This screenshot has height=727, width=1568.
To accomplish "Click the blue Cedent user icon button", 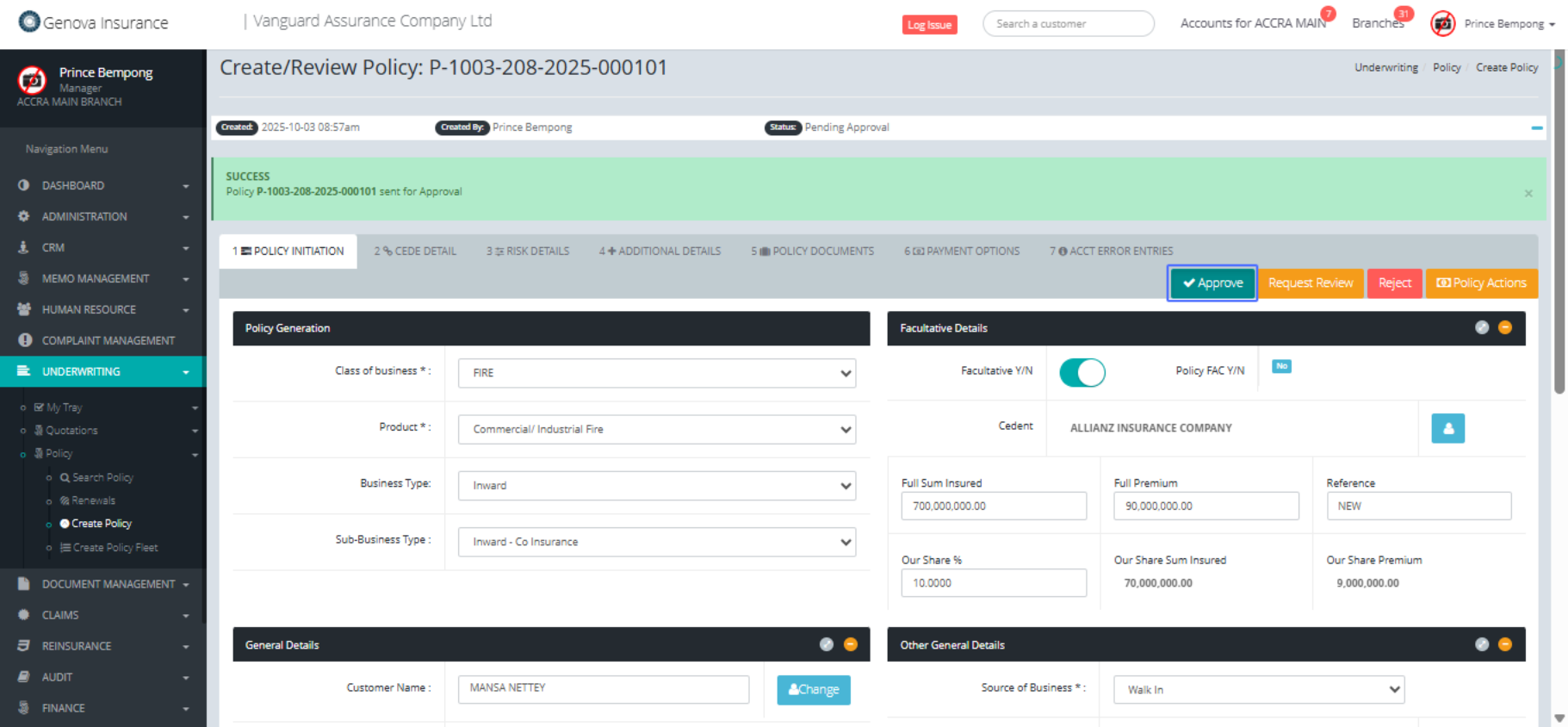I will [1447, 428].
